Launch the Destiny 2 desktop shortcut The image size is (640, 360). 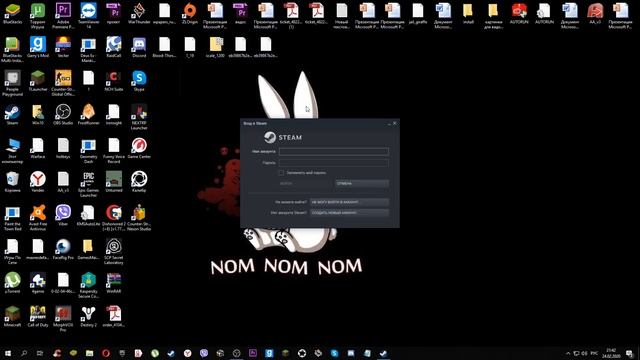click(x=88, y=316)
